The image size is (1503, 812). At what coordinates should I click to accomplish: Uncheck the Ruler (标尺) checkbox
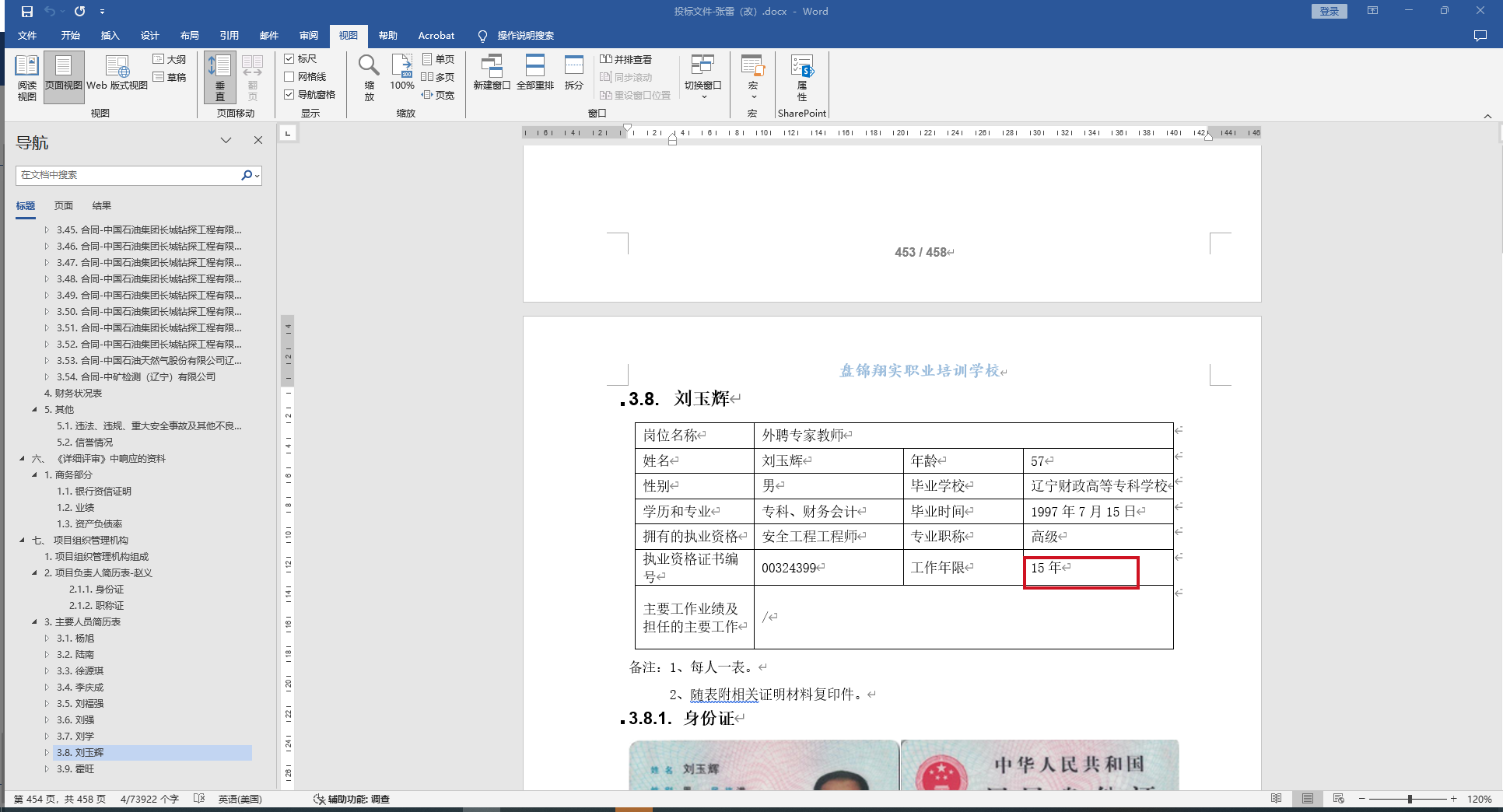point(289,59)
